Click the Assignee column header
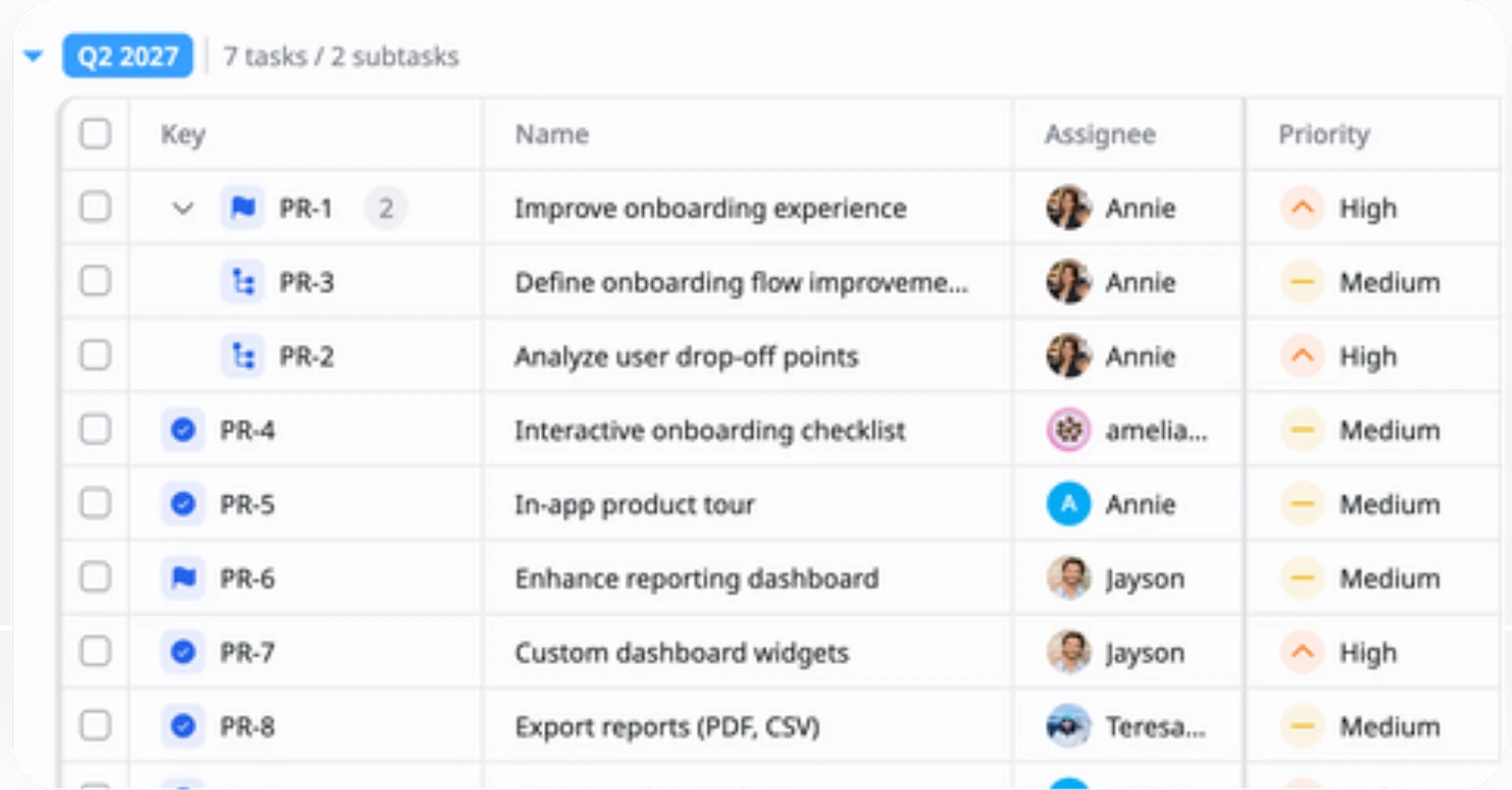Image resolution: width=1512 pixels, height=790 pixels. (x=1101, y=134)
